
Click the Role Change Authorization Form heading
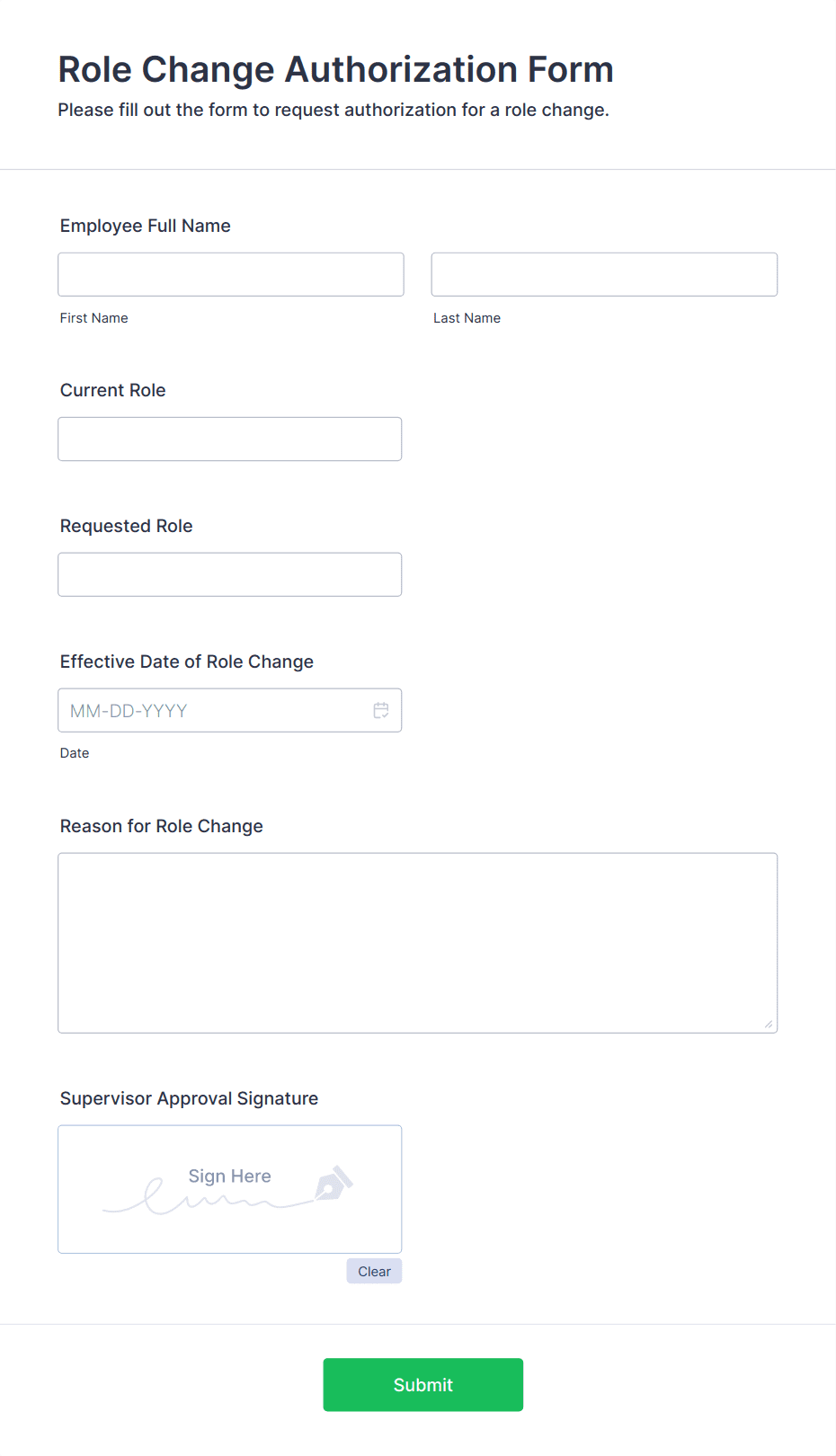(x=336, y=69)
